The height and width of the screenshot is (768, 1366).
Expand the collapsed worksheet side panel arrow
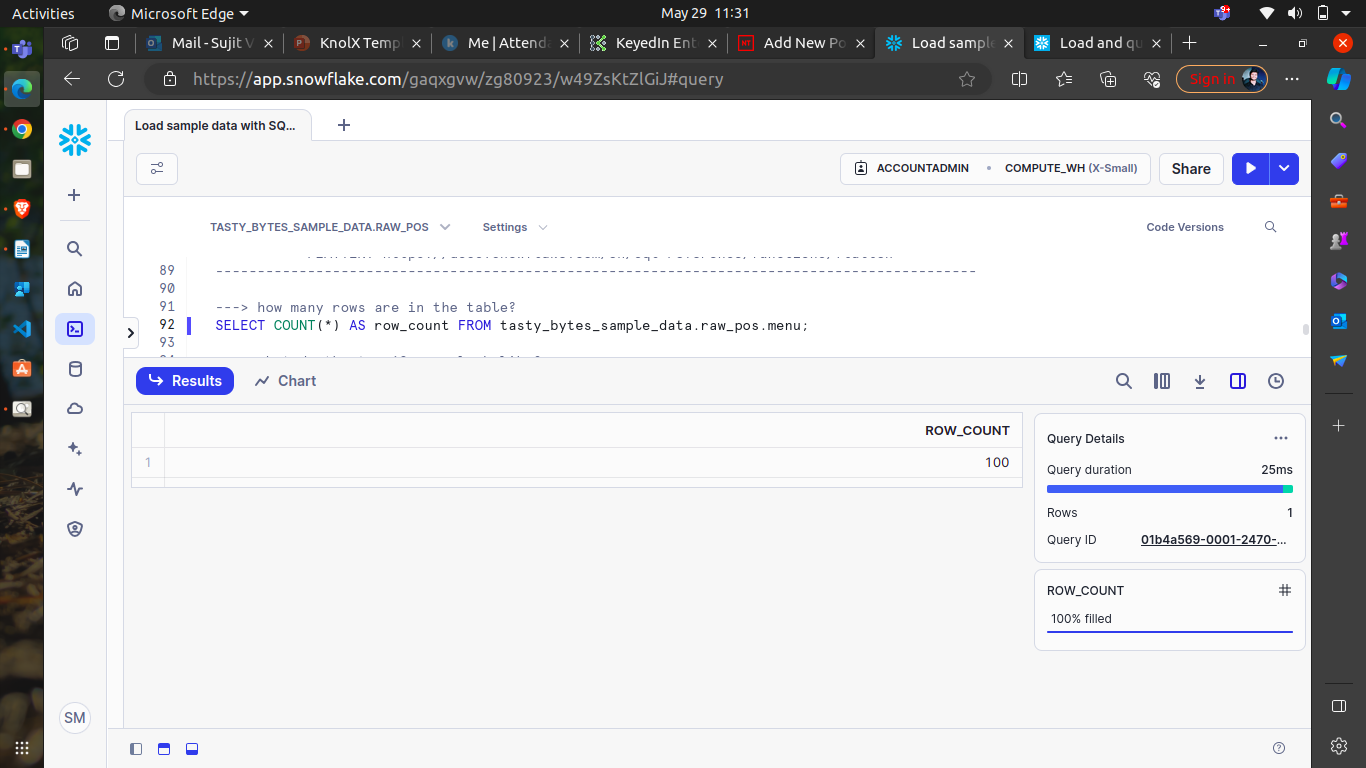pos(130,332)
